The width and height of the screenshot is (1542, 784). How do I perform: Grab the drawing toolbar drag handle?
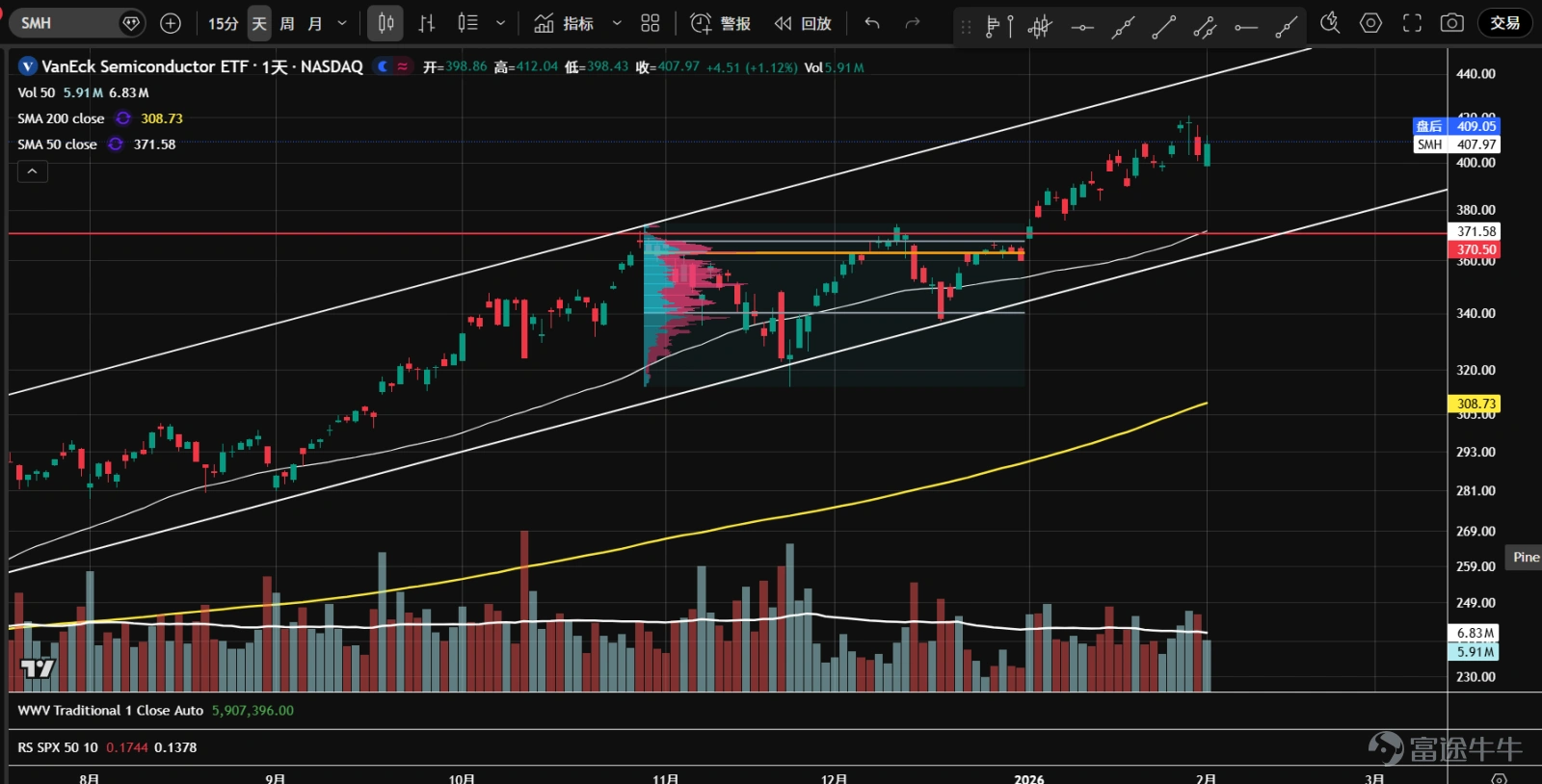[x=966, y=26]
